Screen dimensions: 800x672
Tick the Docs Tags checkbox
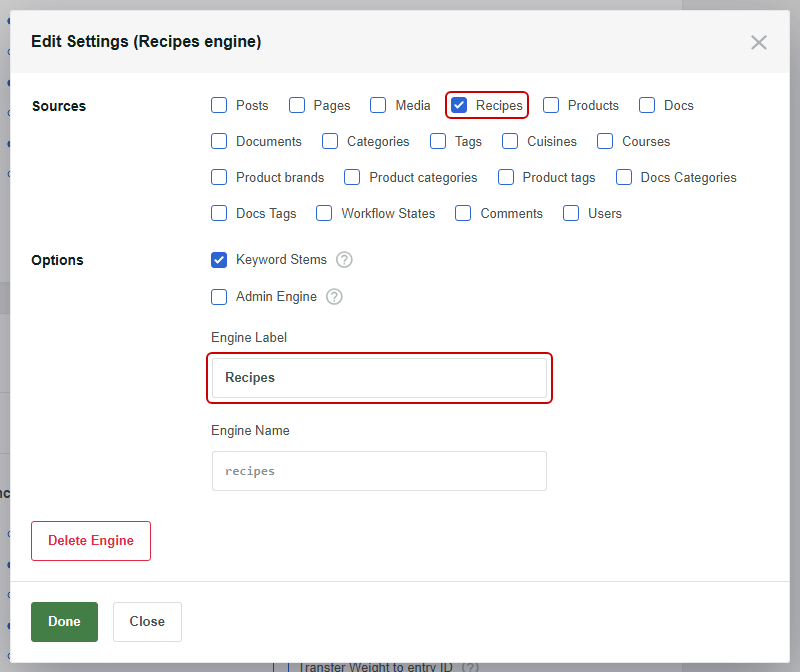[219, 213]
